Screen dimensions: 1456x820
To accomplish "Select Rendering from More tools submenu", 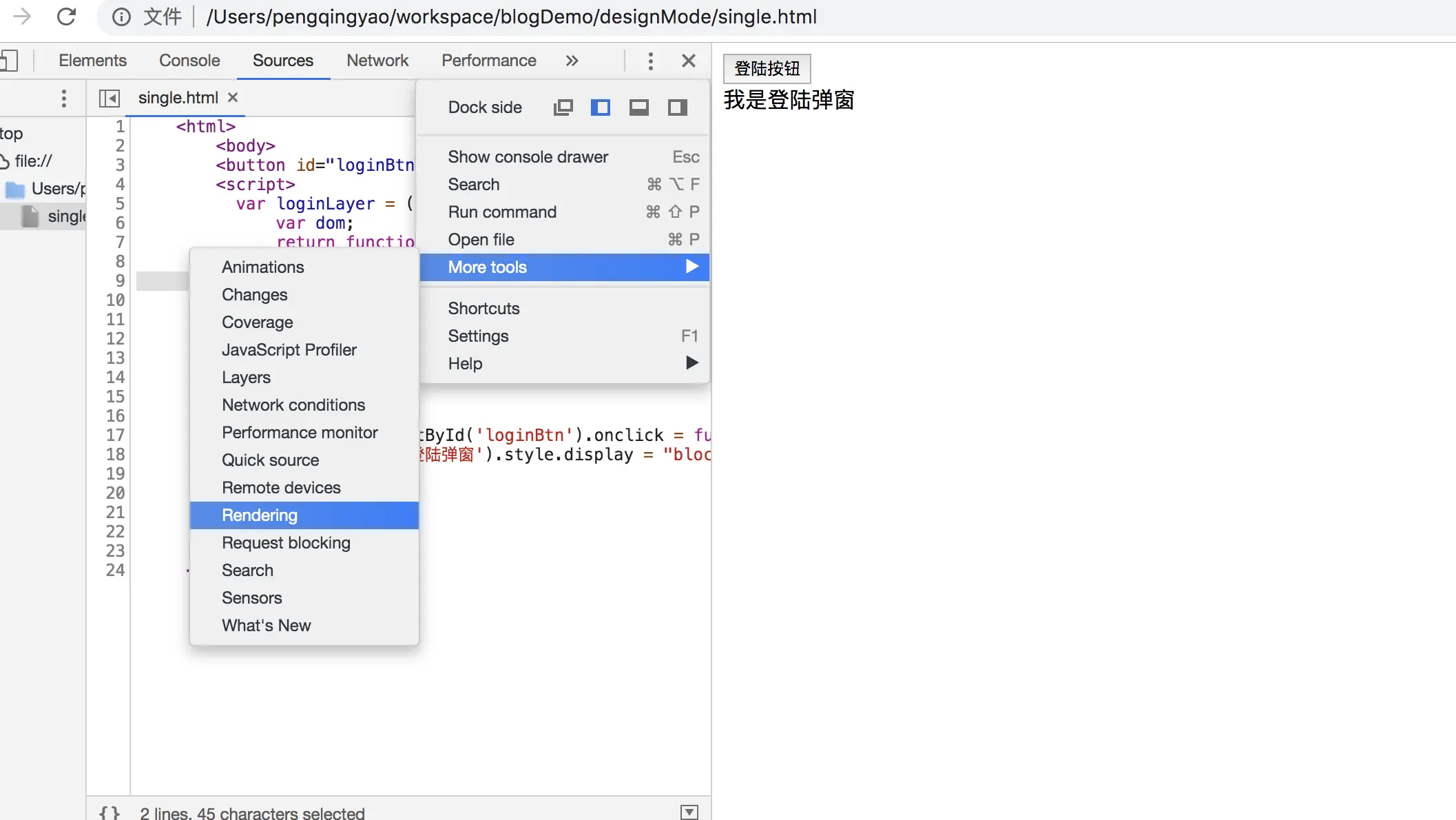I will tap(260, 515).
